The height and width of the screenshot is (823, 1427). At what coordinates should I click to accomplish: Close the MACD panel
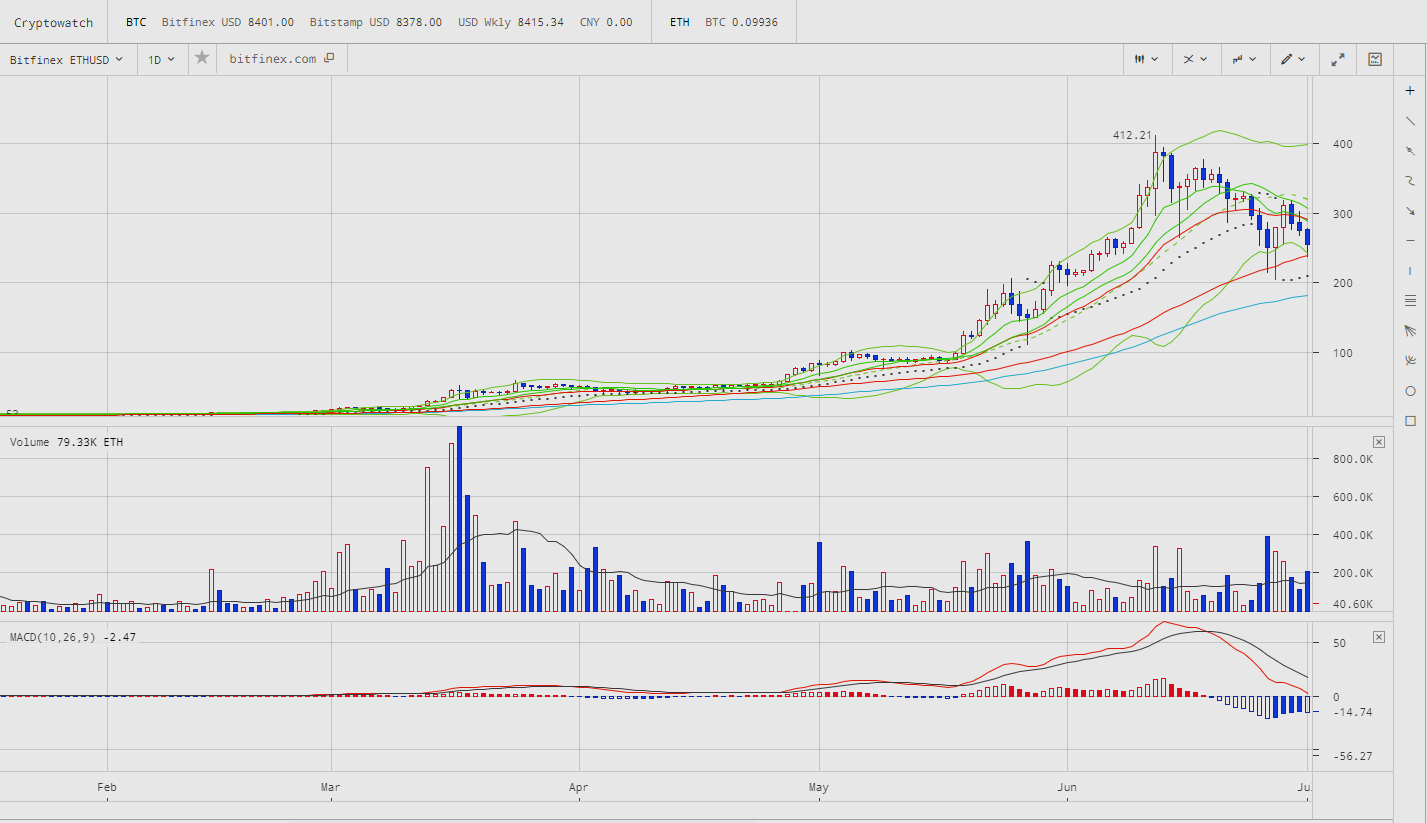pyautogui.click(x=1379, y=636)
